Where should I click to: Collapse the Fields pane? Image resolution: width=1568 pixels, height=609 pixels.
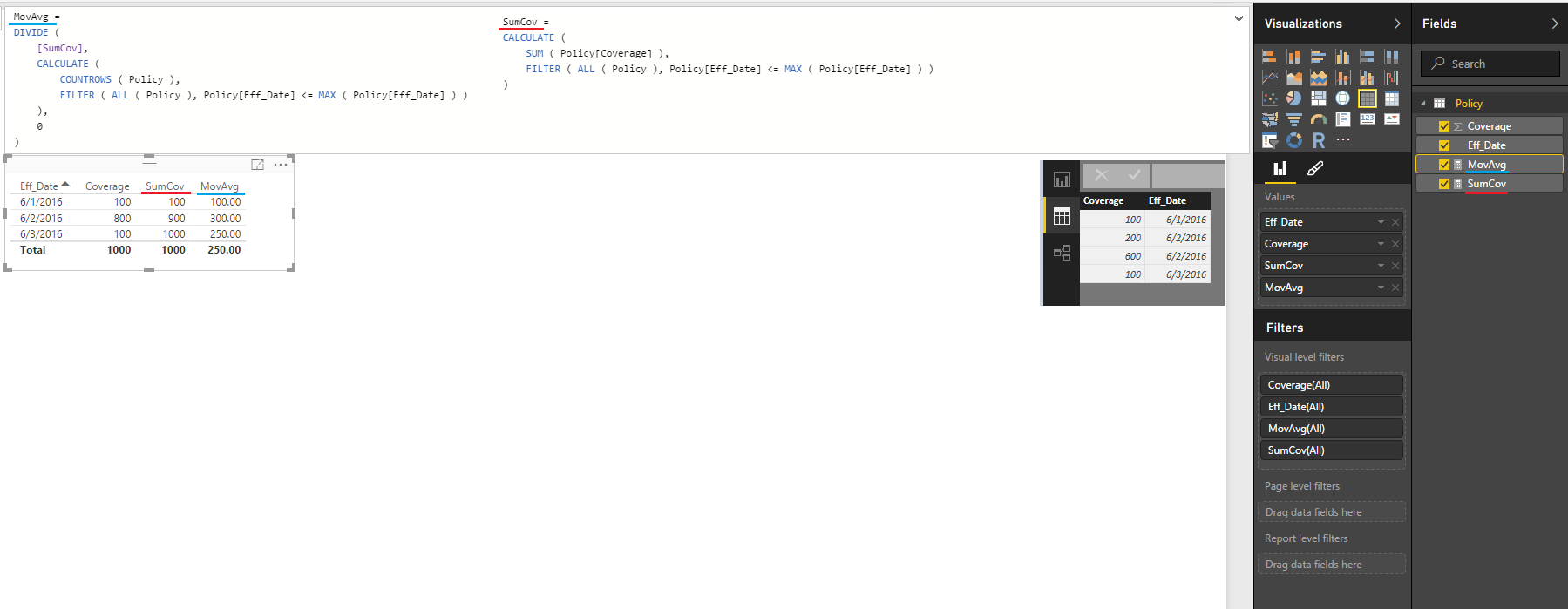(x=1554, y=24)
